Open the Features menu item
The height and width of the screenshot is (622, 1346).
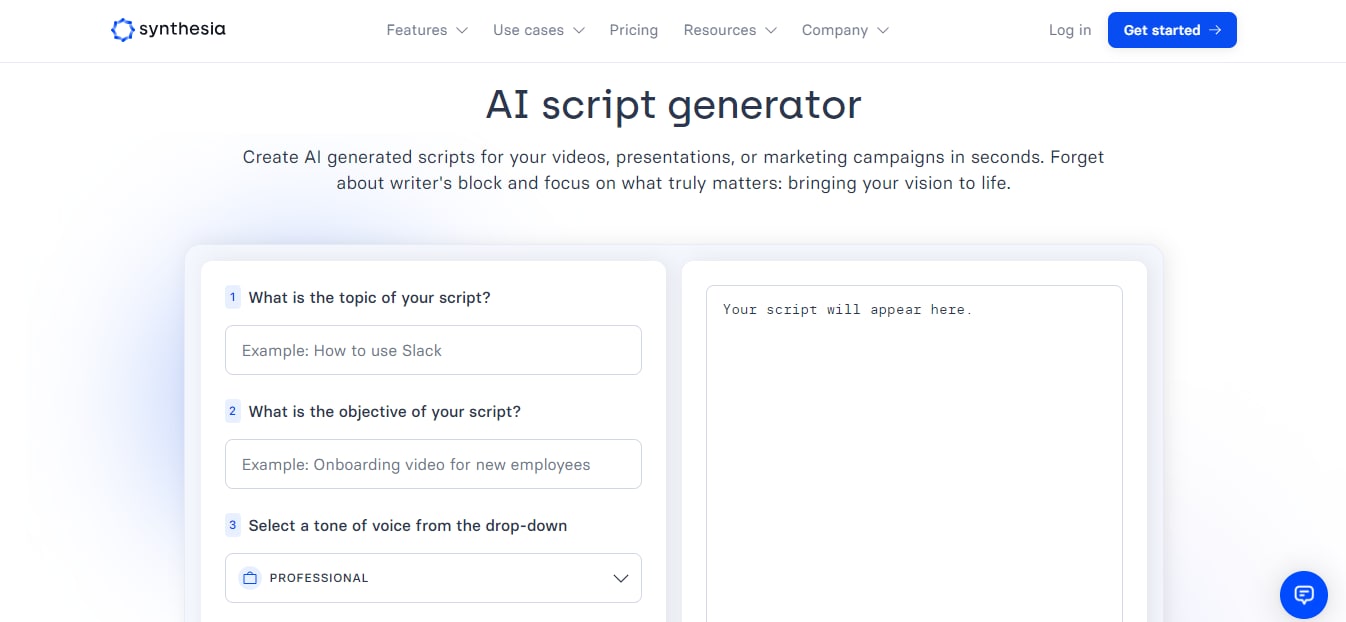pyautogui.click(x=417, y=30)
